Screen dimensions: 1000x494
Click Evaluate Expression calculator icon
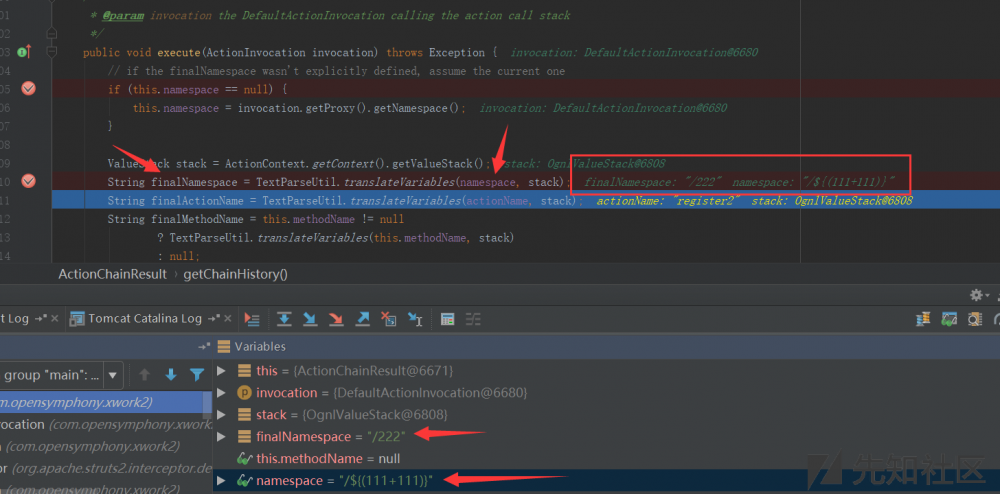point(448,319)
